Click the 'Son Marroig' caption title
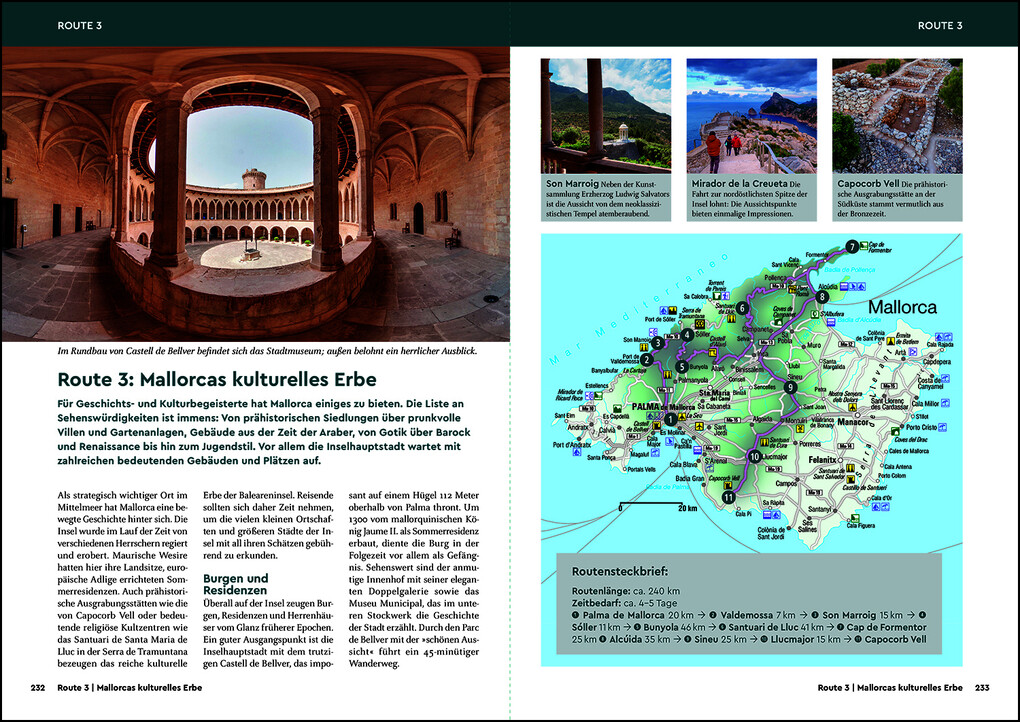The height and width of the screenshot is (722, 1020). [572, 184]
